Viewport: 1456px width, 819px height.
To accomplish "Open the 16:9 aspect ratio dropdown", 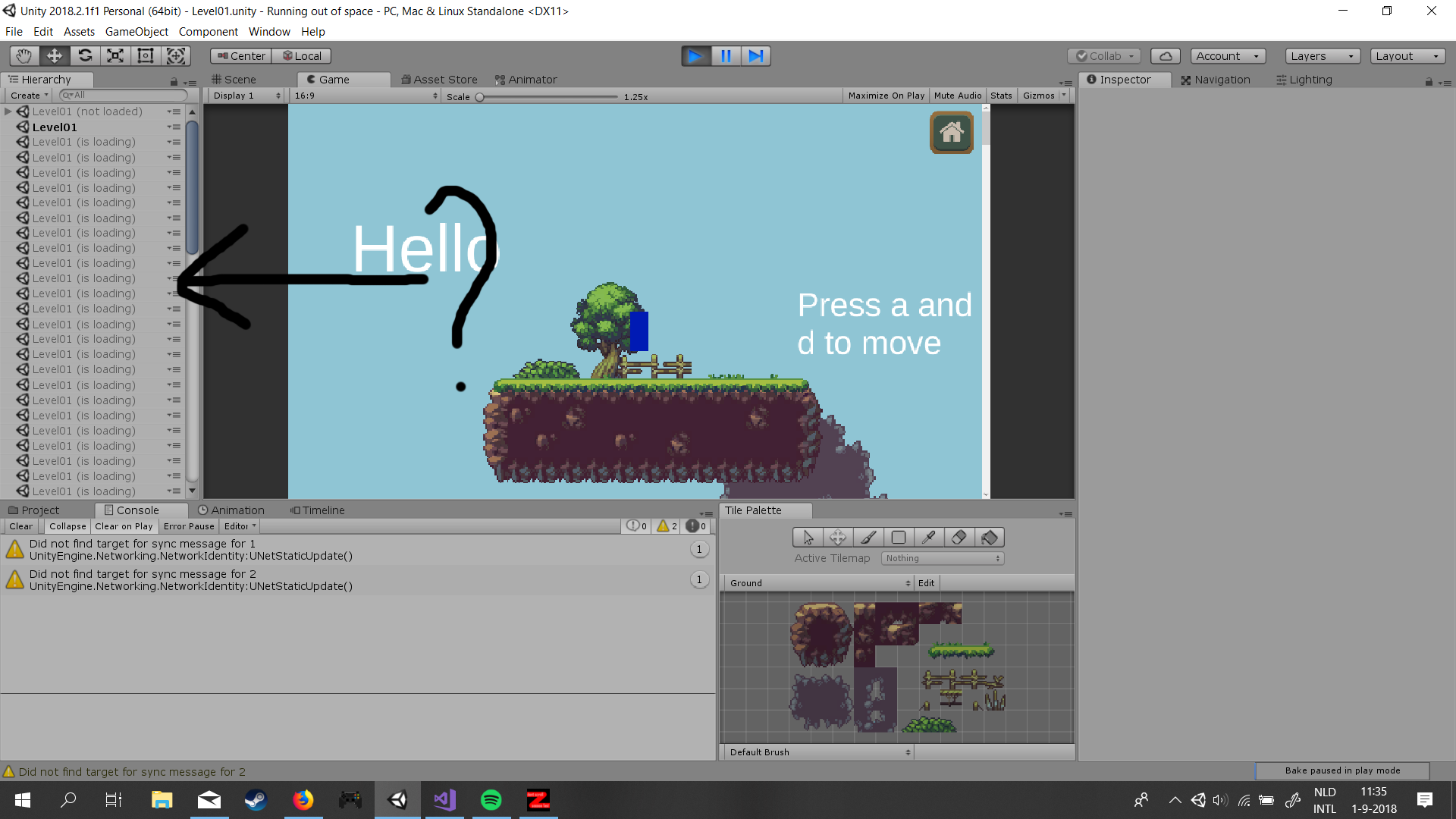I will pos(366,96).
